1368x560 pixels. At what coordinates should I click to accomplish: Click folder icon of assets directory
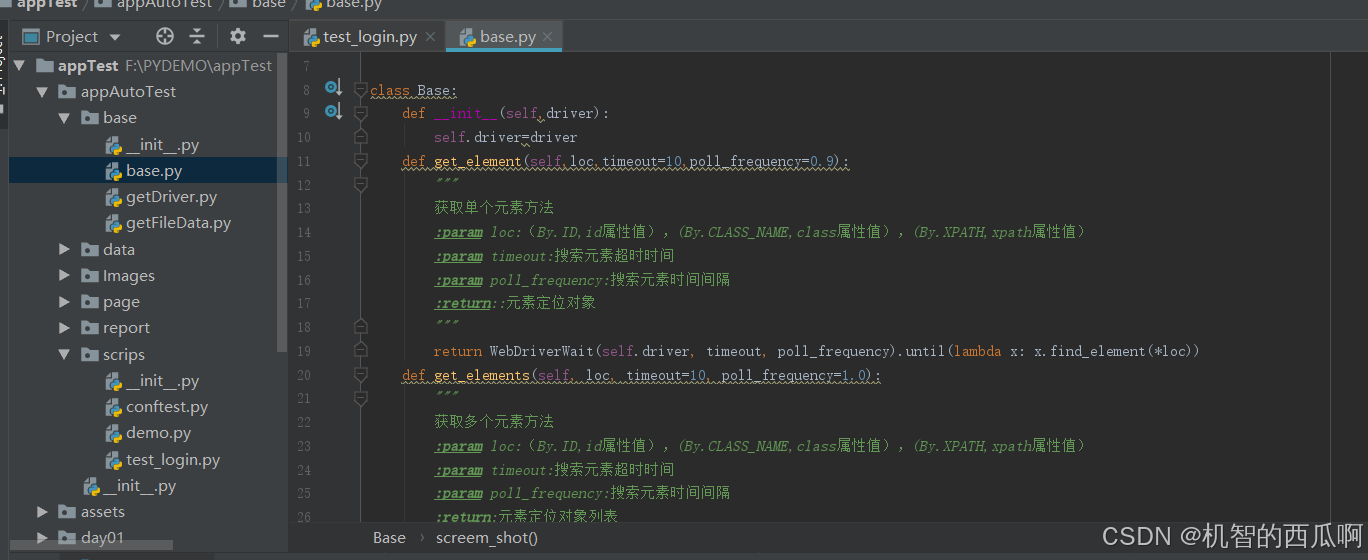coord(67,512)
